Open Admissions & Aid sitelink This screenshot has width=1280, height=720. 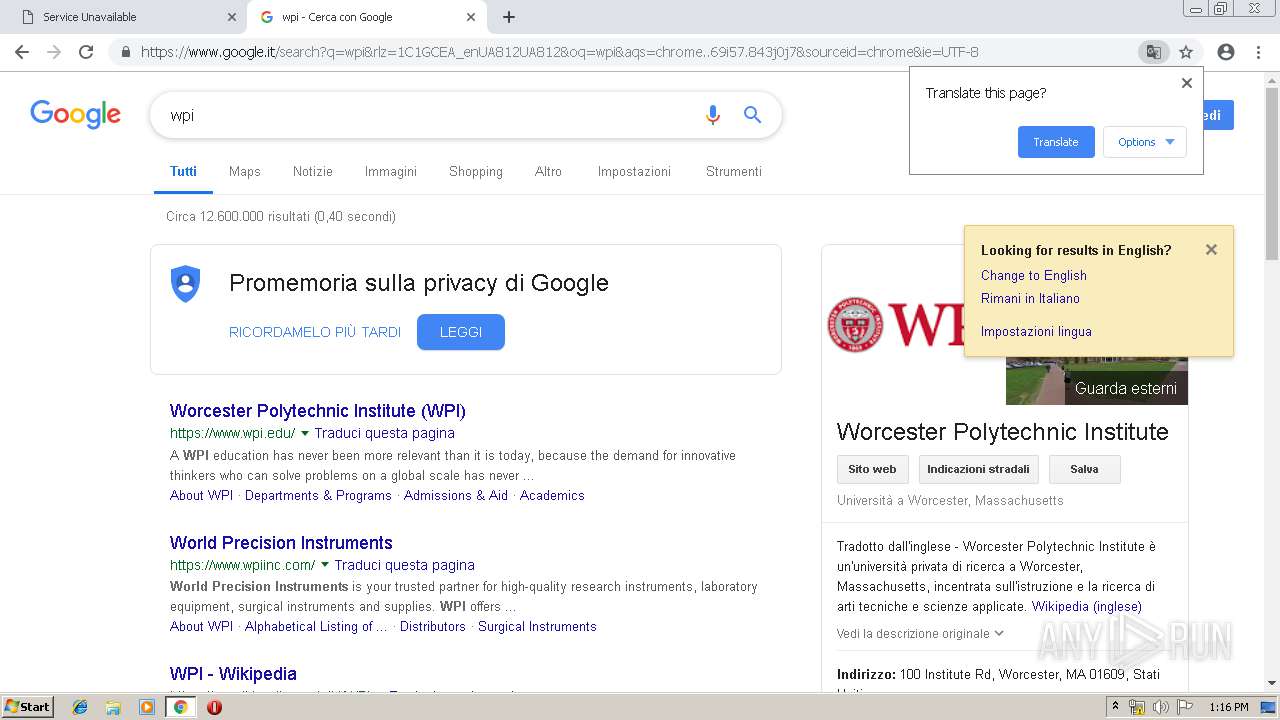click(x=456, y=495)
